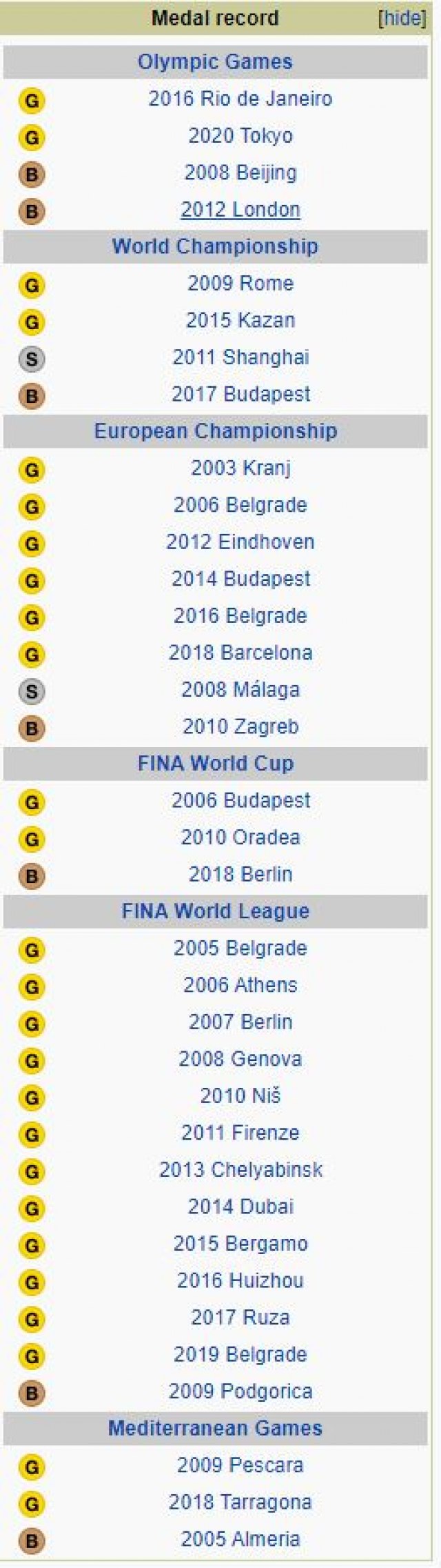
Task: Open the FINA World Cup header link
Action: click(x=215, y=763)
